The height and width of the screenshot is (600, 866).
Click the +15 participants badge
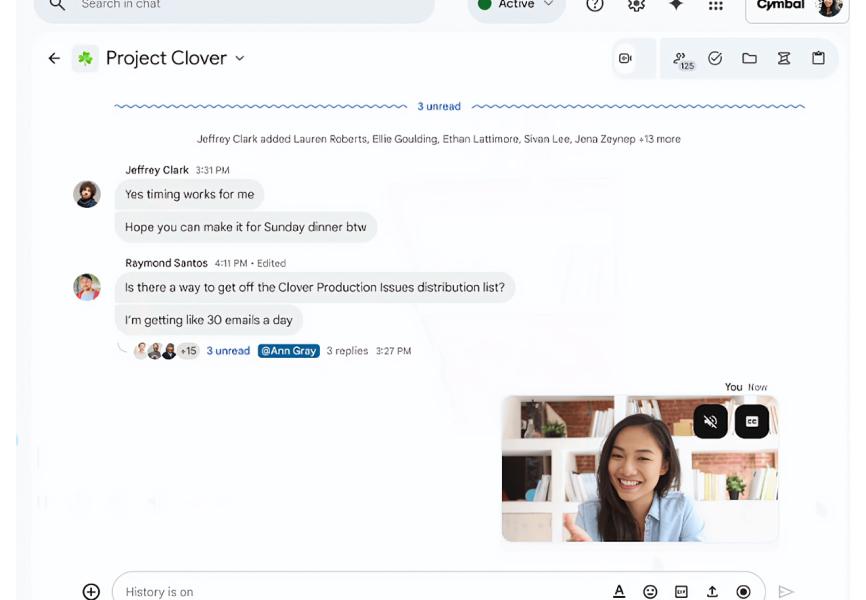click(188, 351)
